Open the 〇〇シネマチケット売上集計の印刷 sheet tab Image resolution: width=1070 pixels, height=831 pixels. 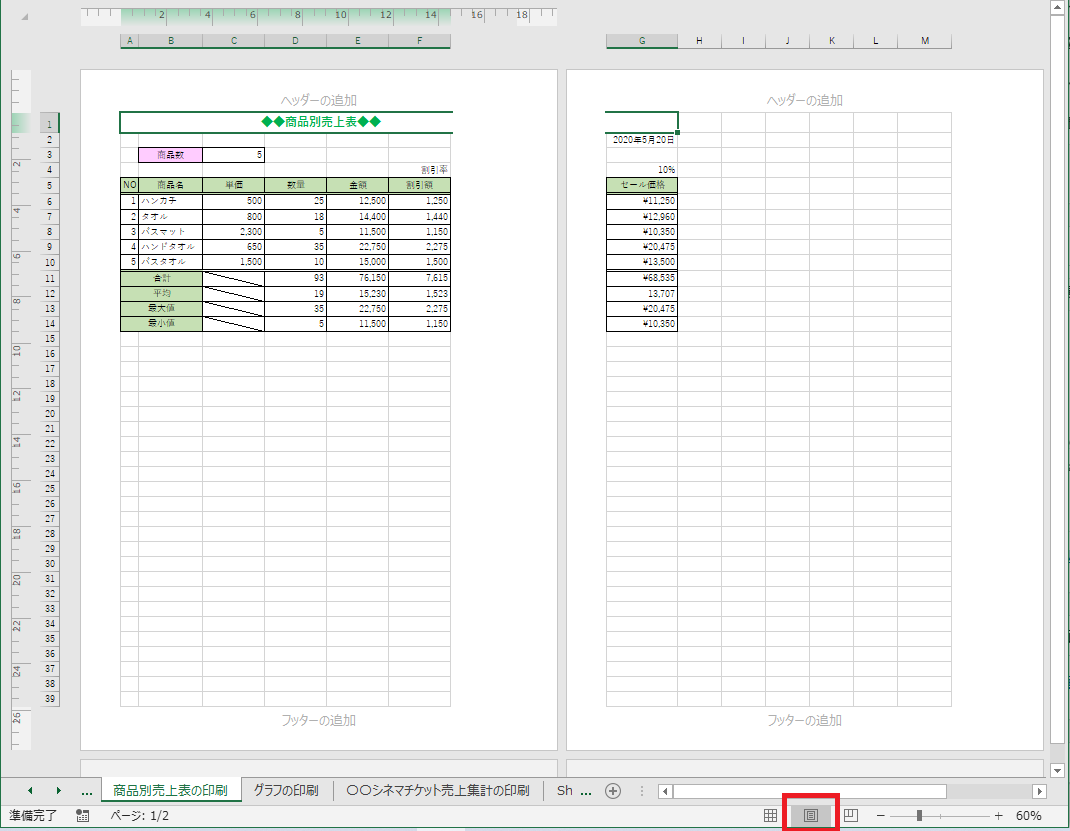coord(437,791)
